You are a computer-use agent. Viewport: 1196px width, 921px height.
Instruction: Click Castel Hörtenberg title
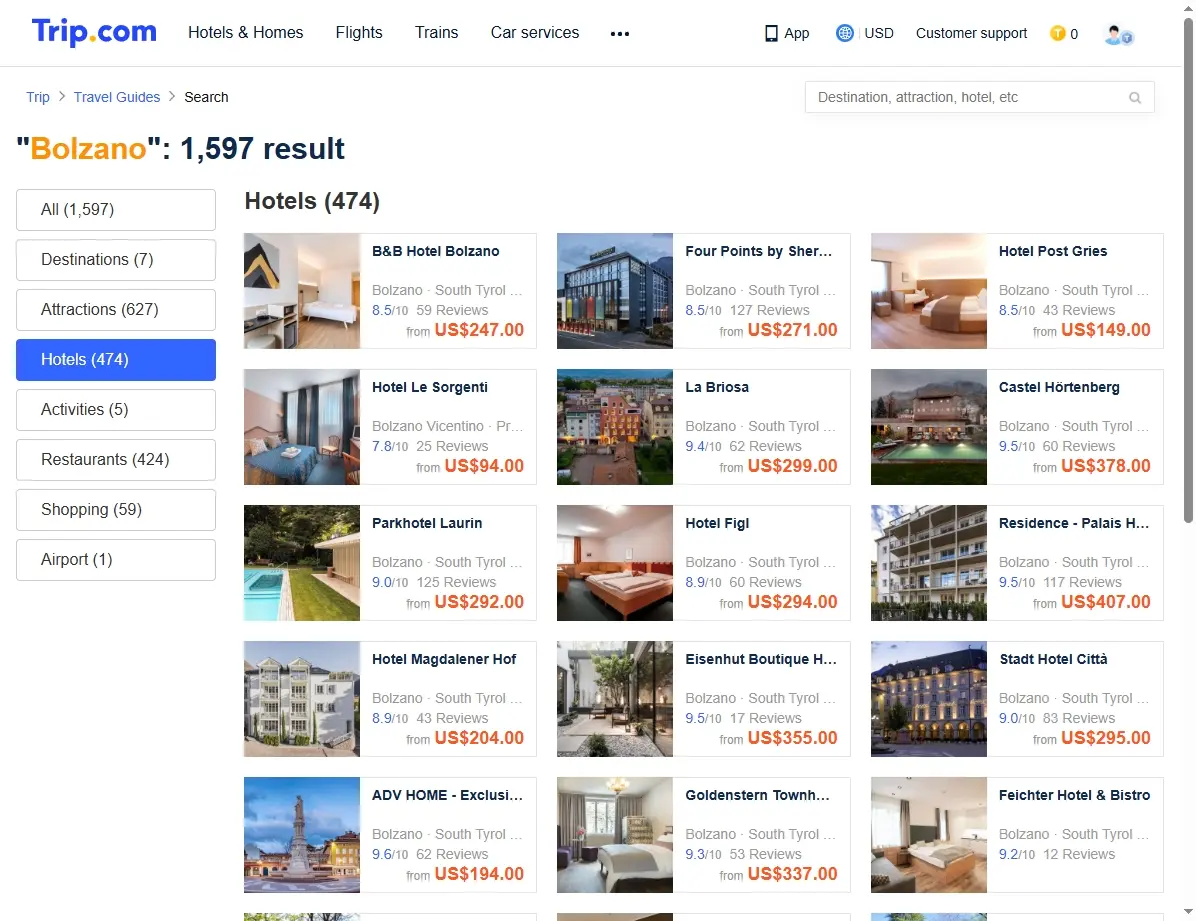tap(1059, 387)
